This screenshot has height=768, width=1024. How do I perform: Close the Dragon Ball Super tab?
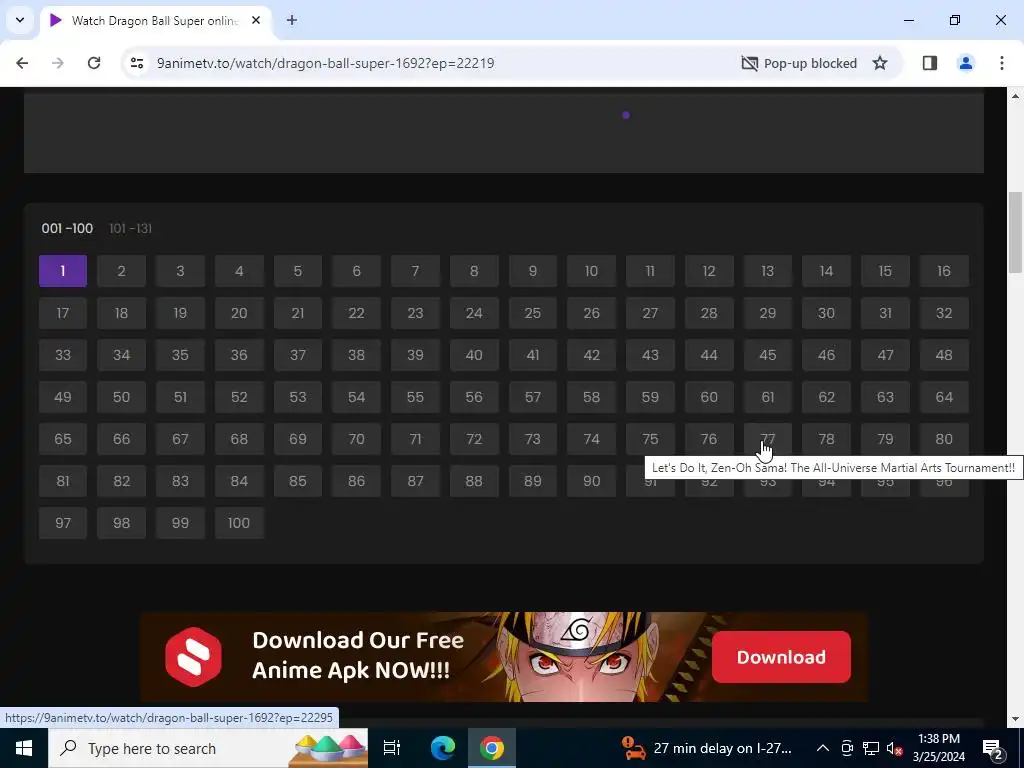coord(256,20)
